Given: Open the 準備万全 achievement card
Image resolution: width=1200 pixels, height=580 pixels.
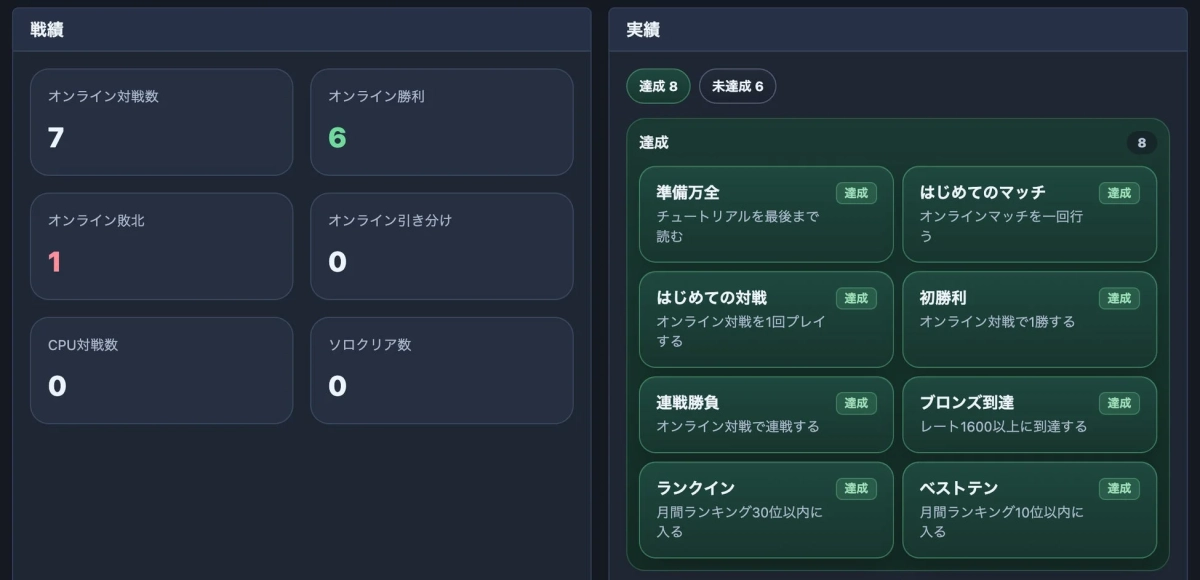Looking at the screenshot, I should pos(765,214).
